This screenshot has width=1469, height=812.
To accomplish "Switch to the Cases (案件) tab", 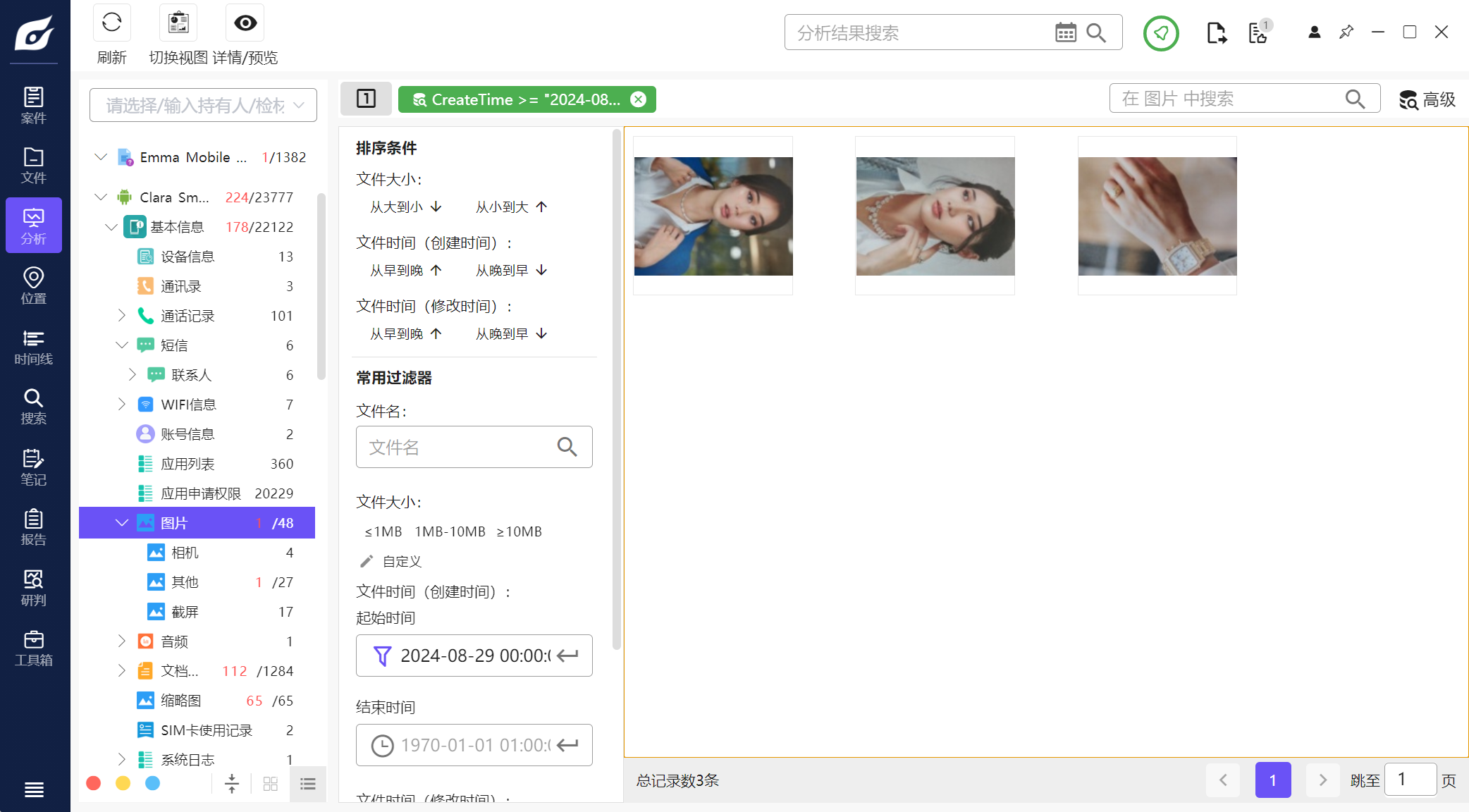I will [34, 106].
